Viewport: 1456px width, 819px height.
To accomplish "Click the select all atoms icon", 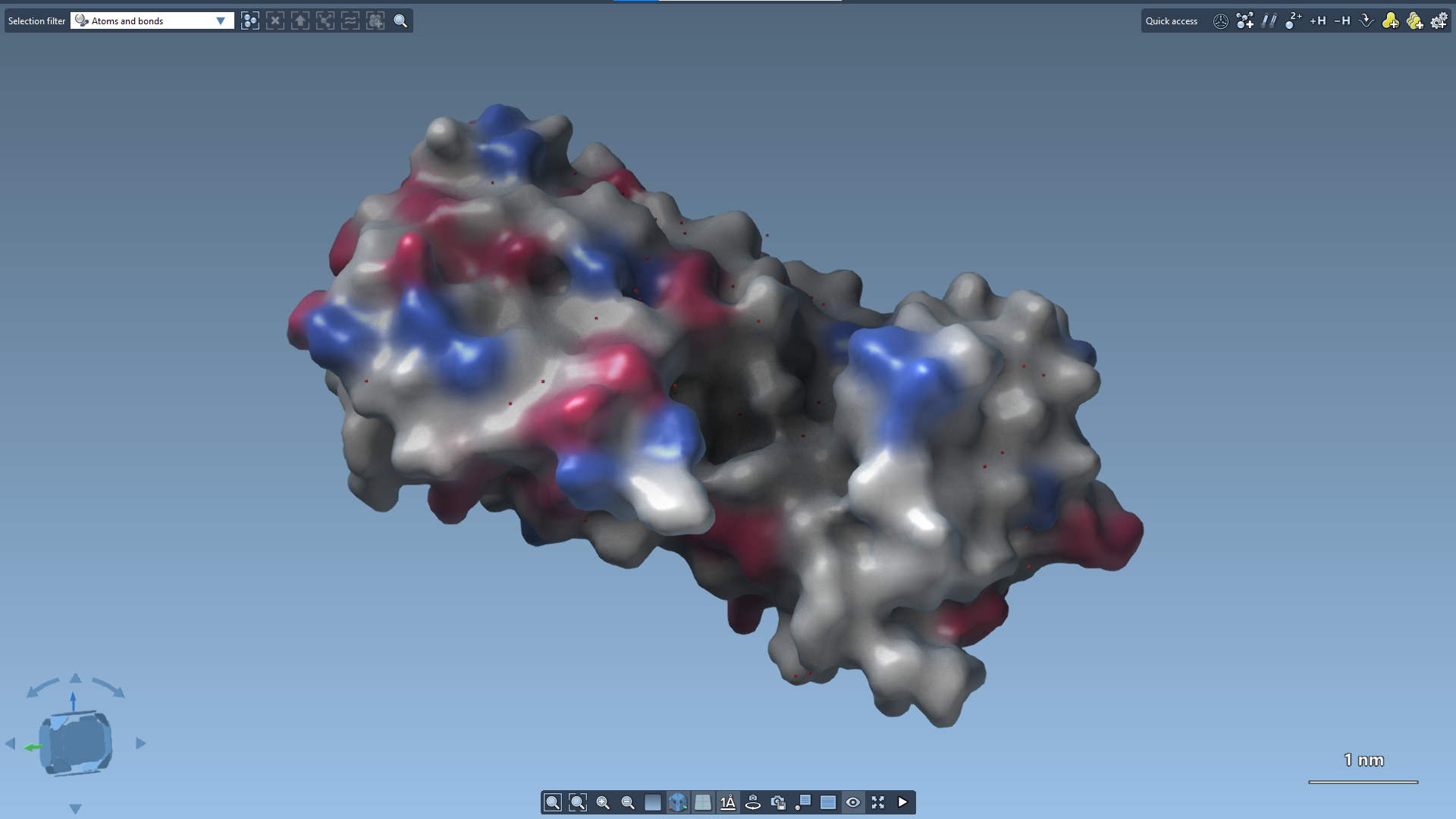I will [x=250, y=20].
